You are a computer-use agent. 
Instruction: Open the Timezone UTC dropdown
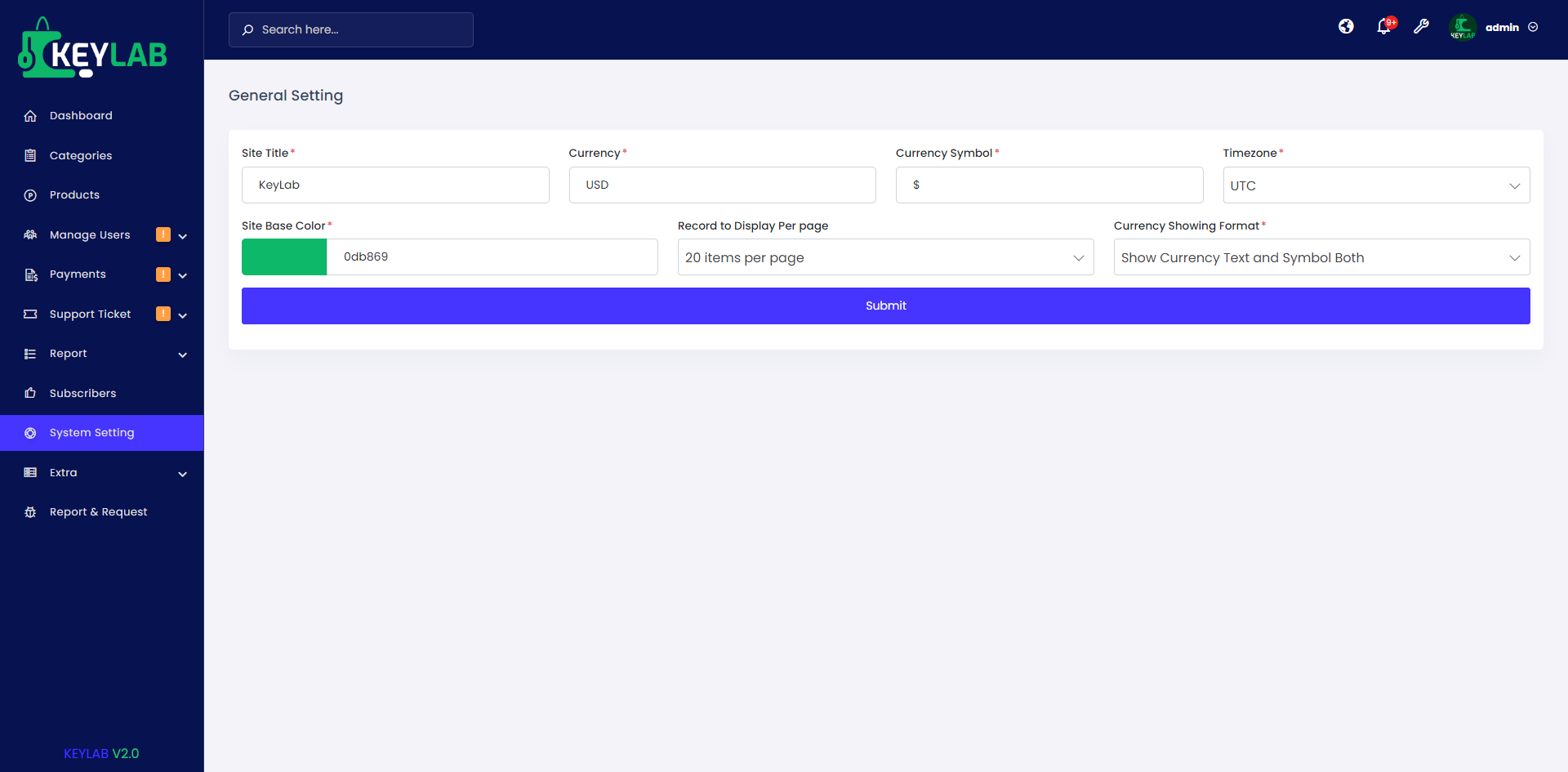(x=1376, y=185)
